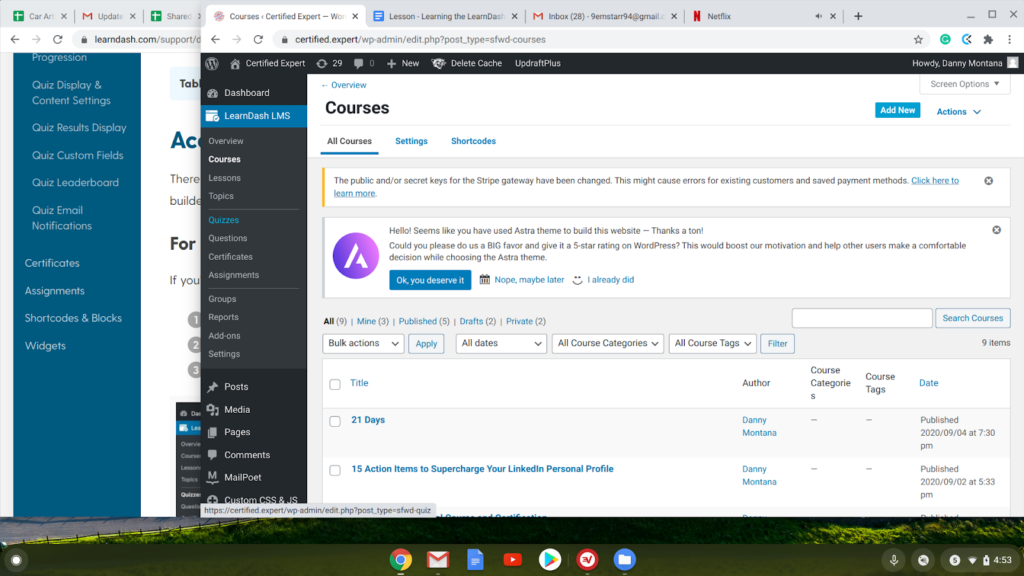This screenshot has height=576, width=1024.
Task: Go back in the front Chrome window
Action: pos(215,39)
